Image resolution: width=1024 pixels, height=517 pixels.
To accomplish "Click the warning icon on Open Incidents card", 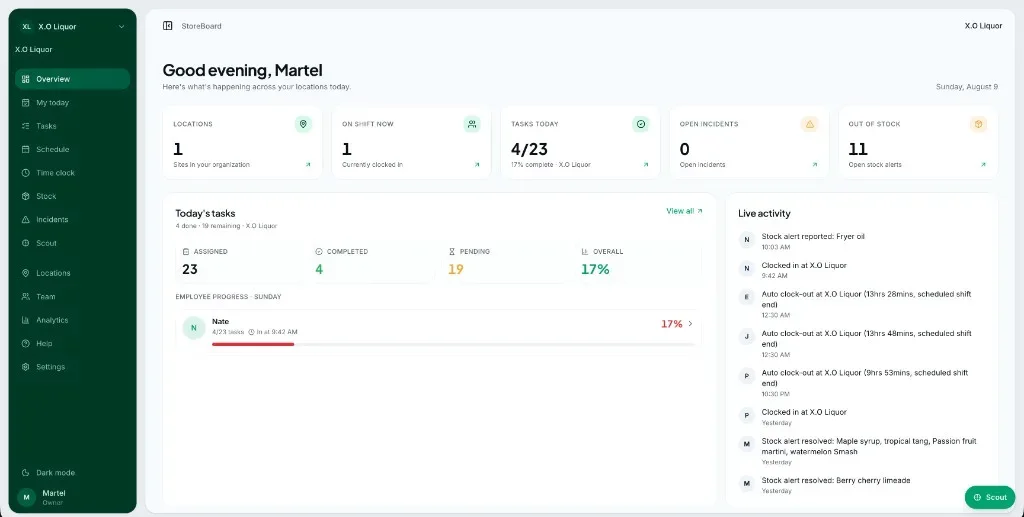I will pos(810,124).
